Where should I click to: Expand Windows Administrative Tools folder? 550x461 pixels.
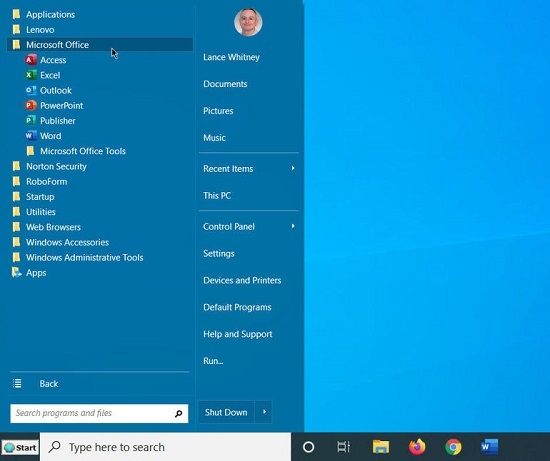(x=77, y=258)
